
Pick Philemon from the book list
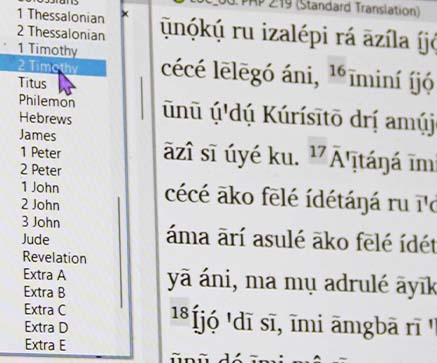47,101
